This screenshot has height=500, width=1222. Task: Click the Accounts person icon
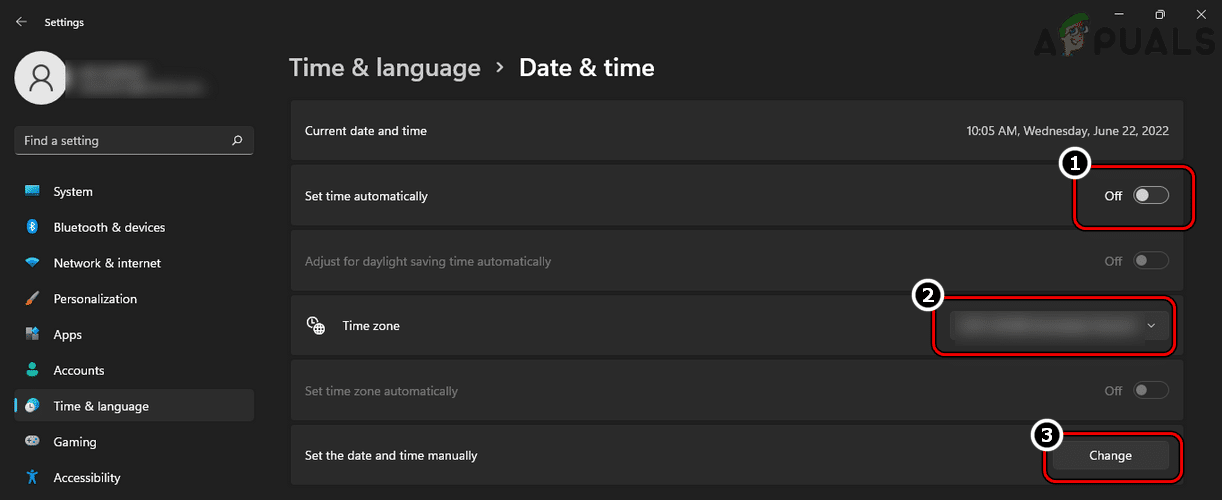32,370
